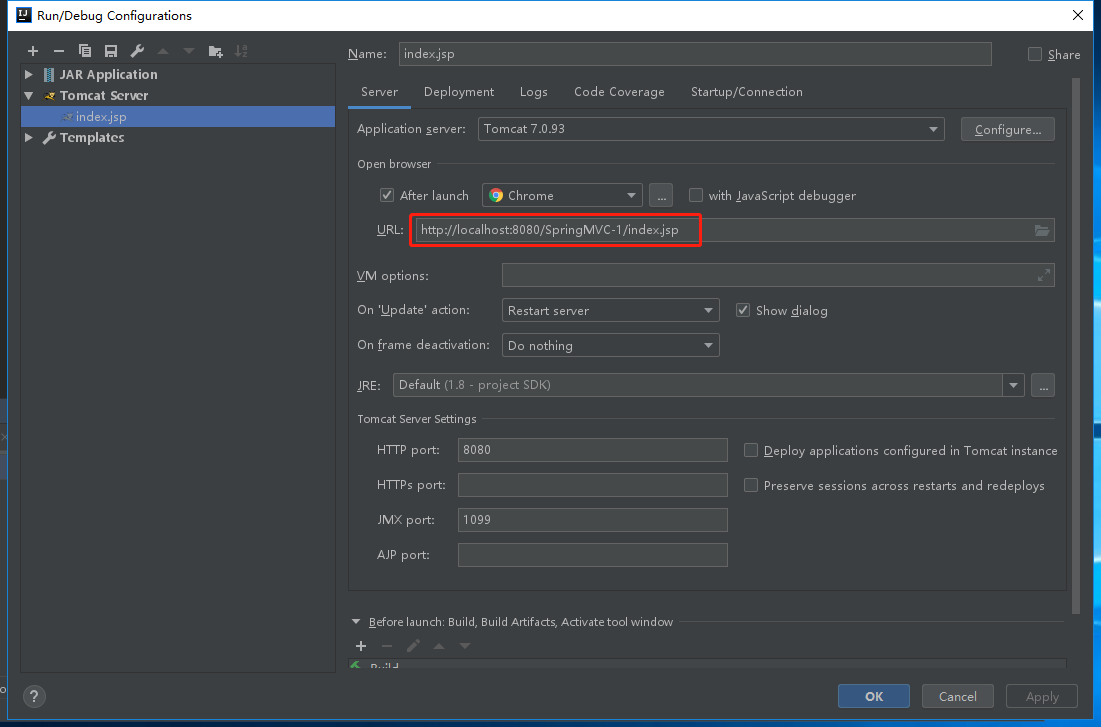The image size is (1101, 727).
Task: Click the Apply button
Action: (x=1042, y=696)
